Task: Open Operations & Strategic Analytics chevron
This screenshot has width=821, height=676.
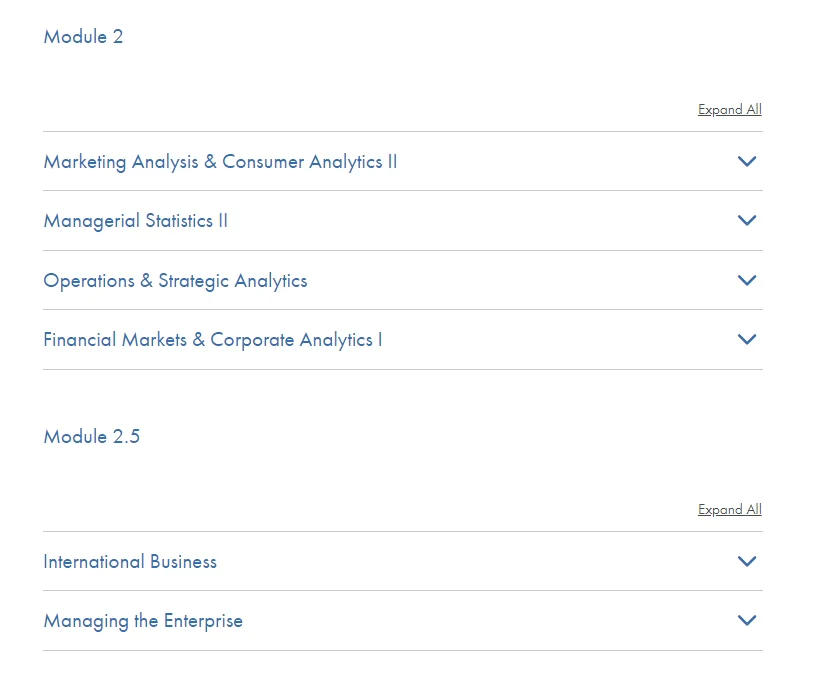Action: click(x=746, y=280)
